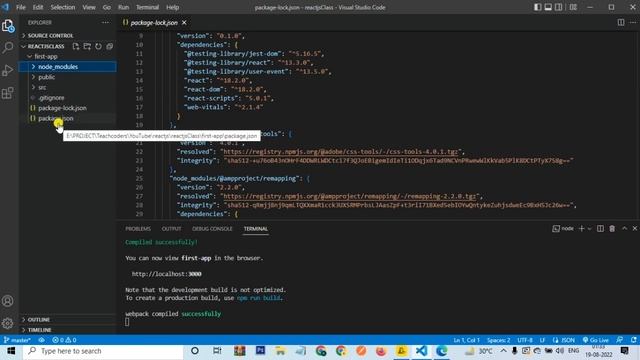The width and height of the screenshot is (640, 360).
Task: Select the node terminal instance label
Action: (563, 229)
